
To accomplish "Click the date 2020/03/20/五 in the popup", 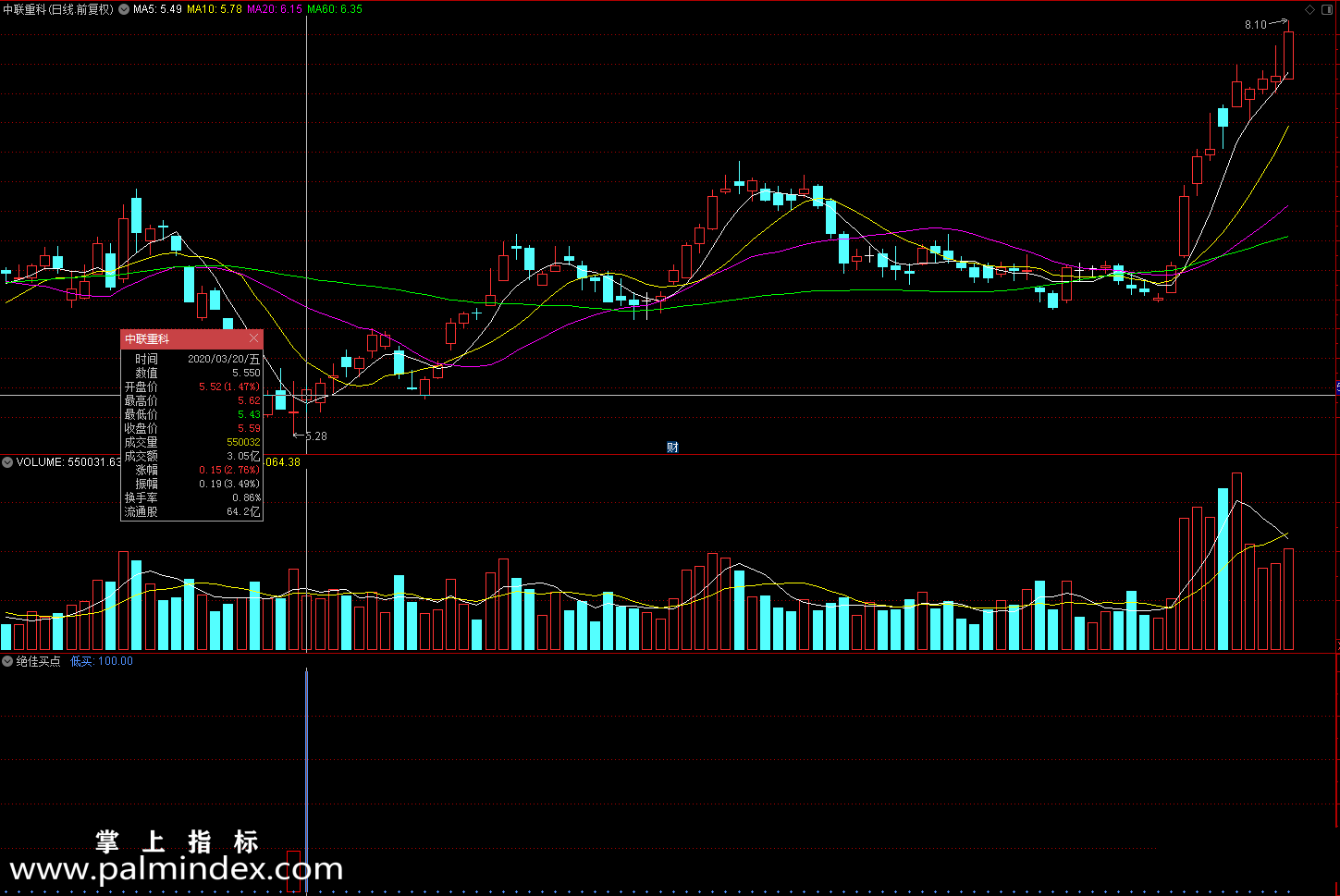I will pyautogui.click(x=224, y=359).
